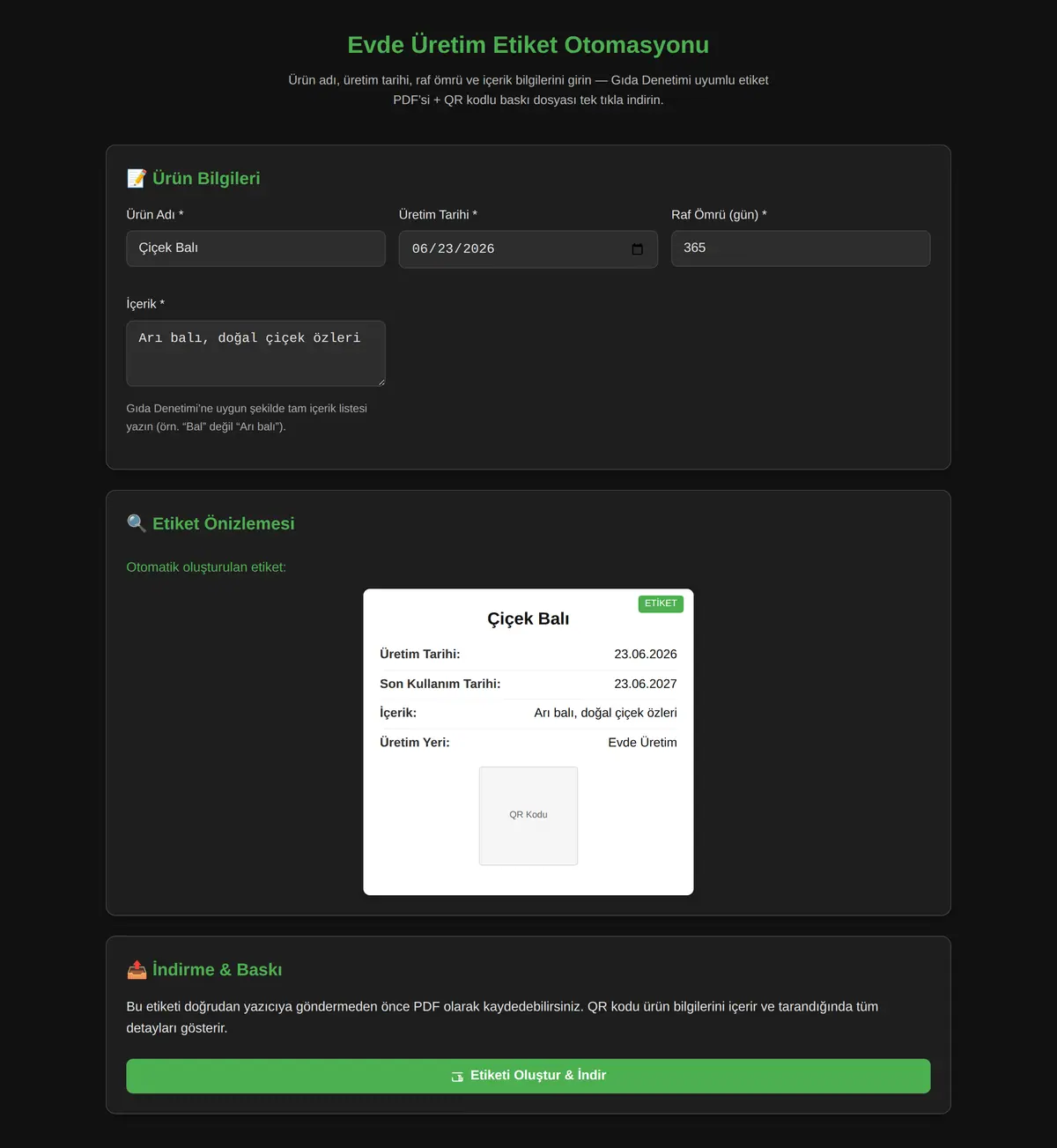Click the Üretim Yeri: row label
Screen dimensions: 1057x1148
click(x=415, y=743)
